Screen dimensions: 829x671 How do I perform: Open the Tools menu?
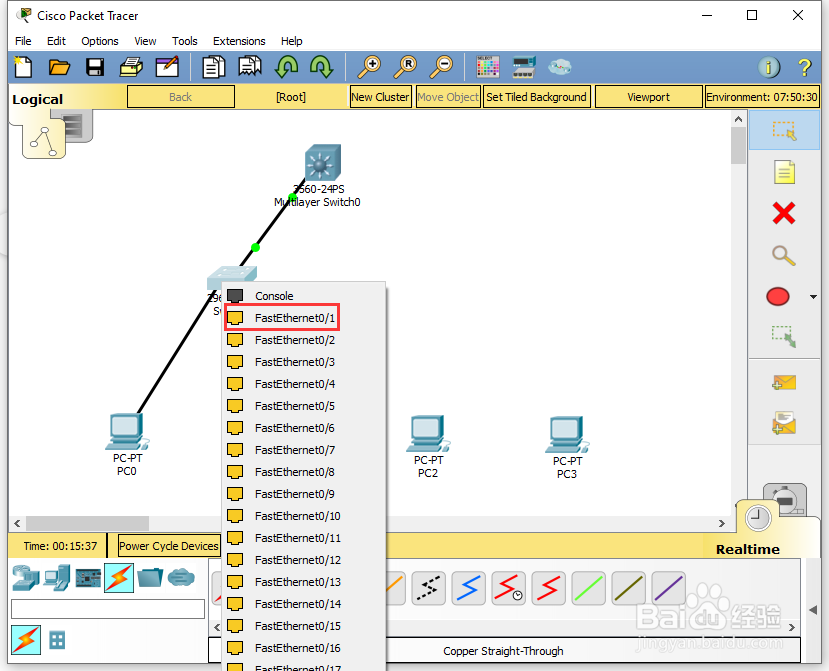(185, 41)
